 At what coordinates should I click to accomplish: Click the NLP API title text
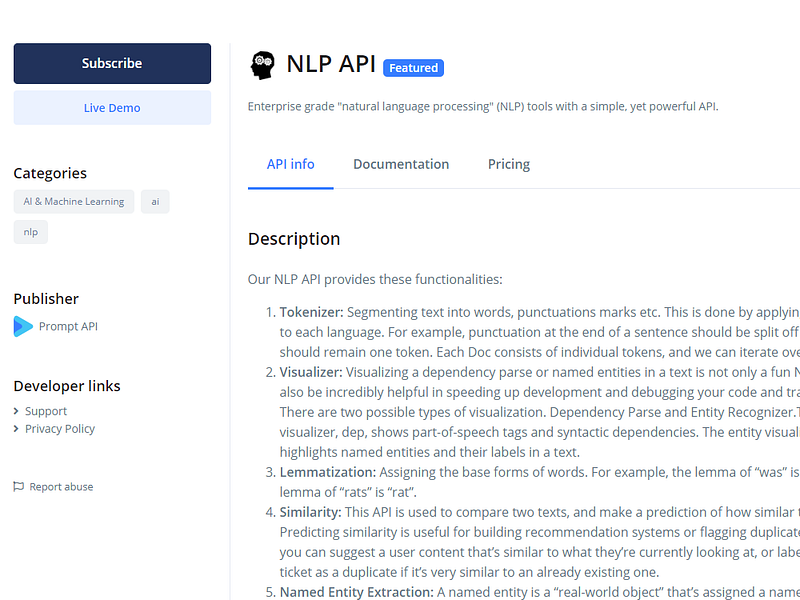pos(331,64)
